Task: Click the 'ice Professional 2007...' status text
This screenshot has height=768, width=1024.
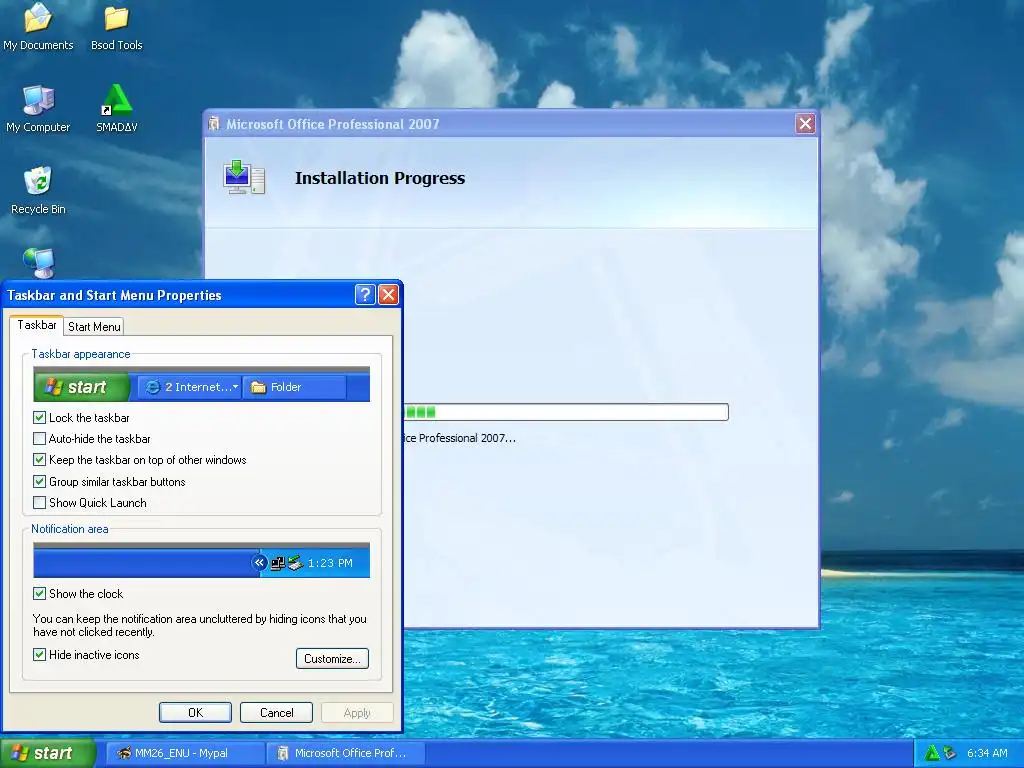Action: point(460,438)
